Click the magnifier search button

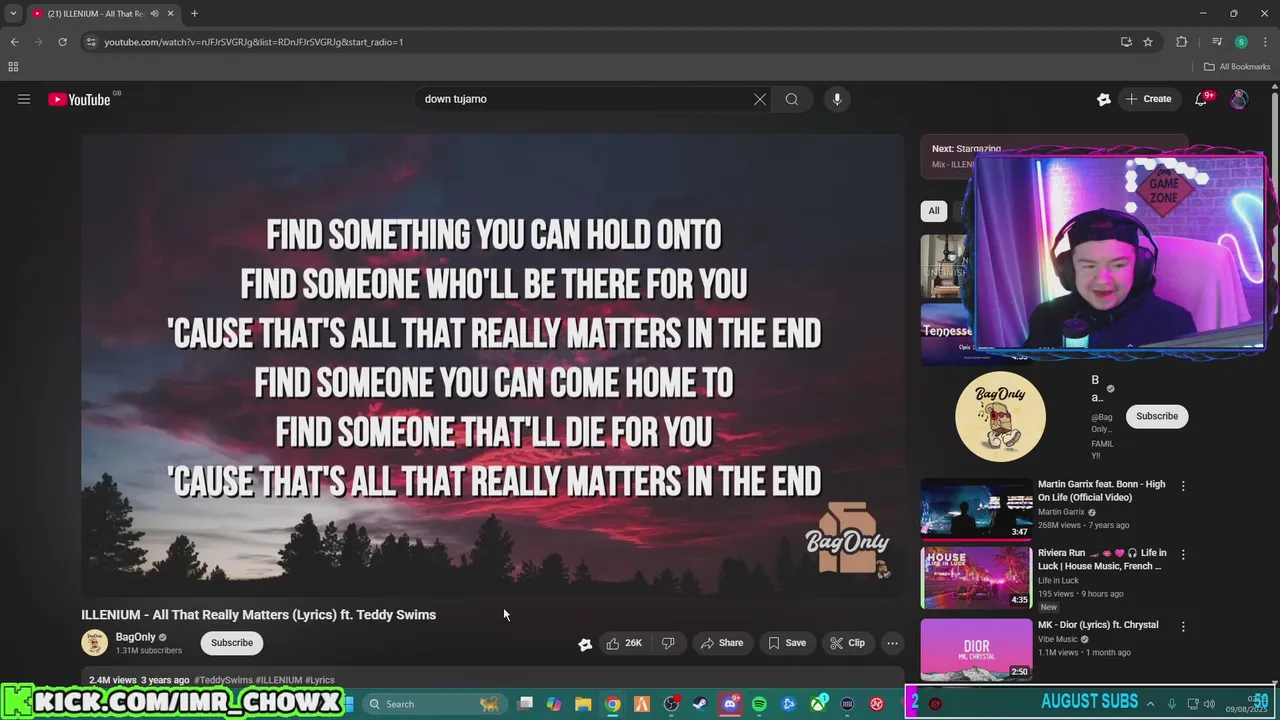[792, 99]
